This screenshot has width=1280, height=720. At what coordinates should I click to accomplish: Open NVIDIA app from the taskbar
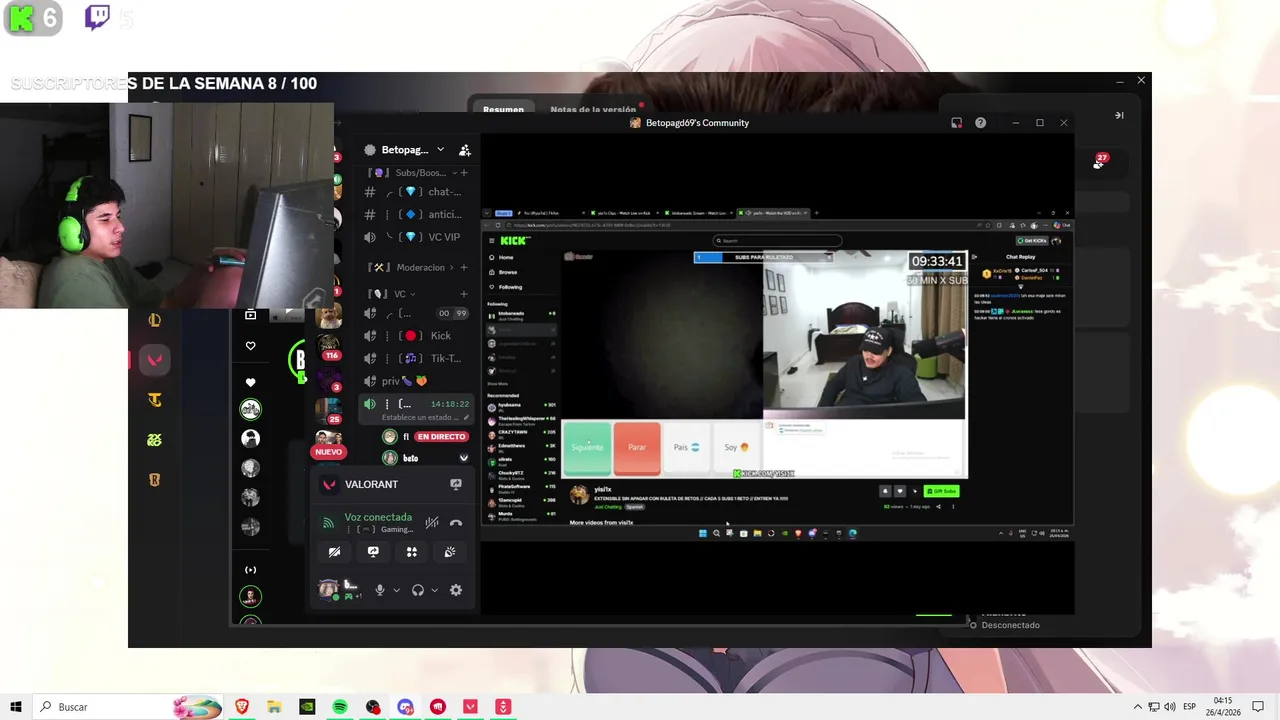point(307,707)
